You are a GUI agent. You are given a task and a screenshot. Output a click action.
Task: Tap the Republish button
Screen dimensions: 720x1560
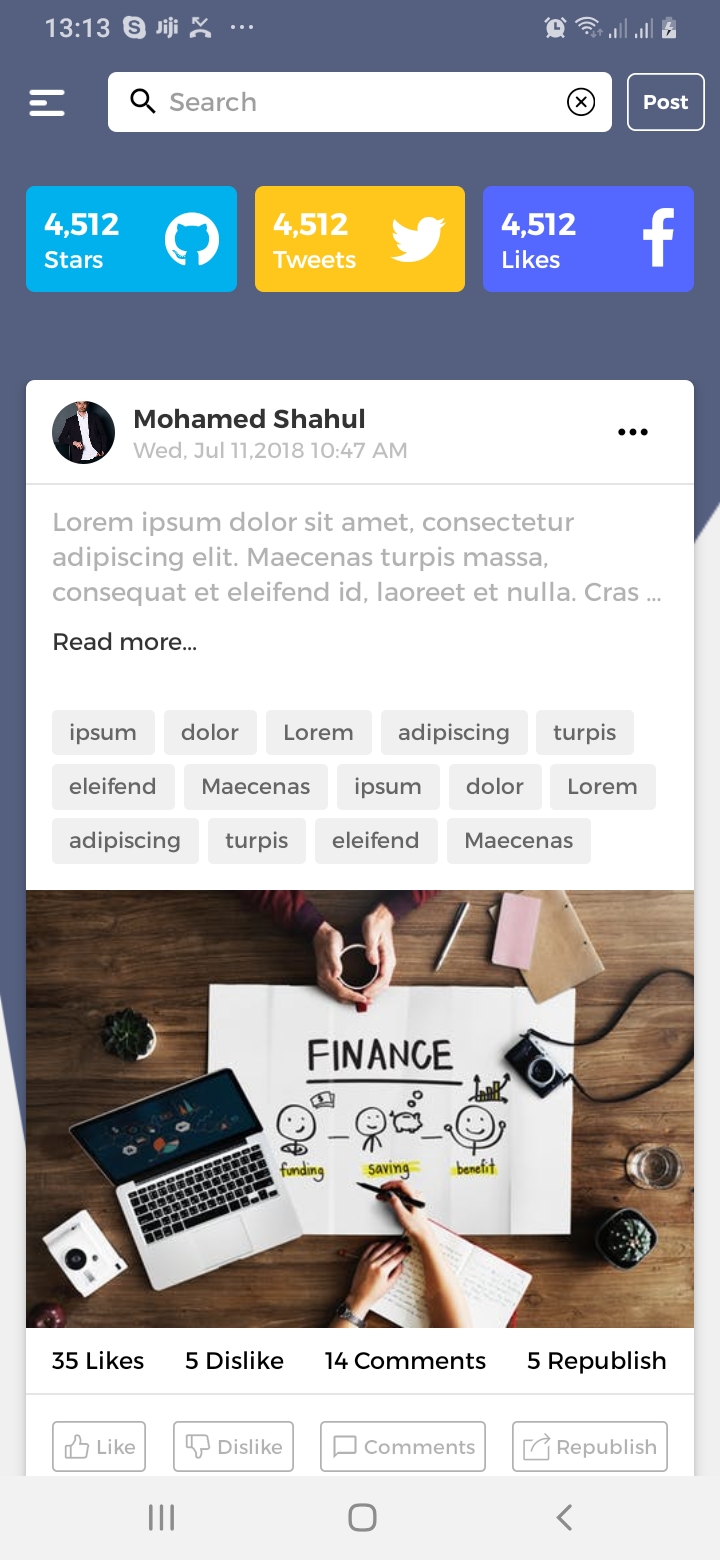[x=590, y=1447]
